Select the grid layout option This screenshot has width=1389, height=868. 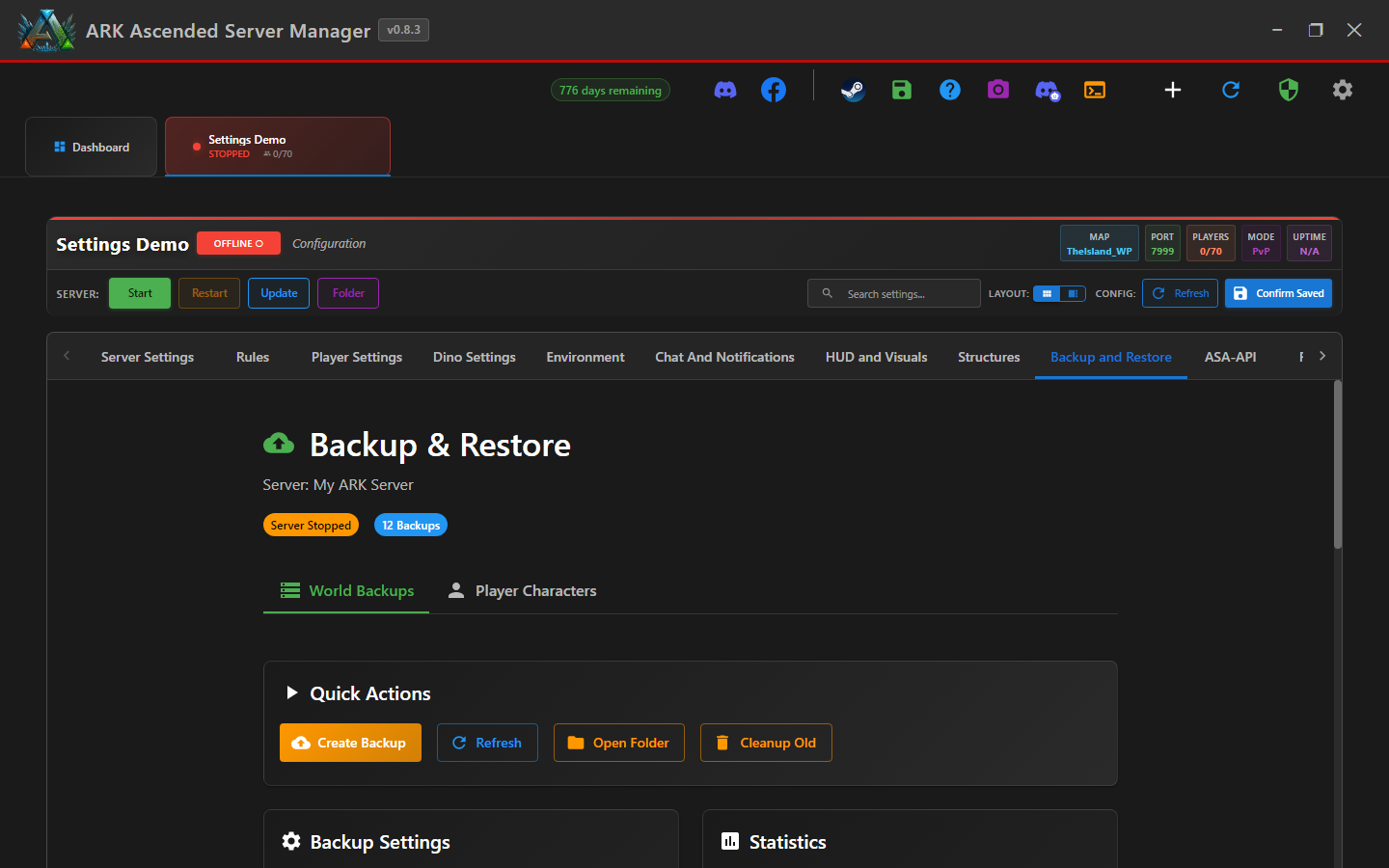(x=1047, y=293)
